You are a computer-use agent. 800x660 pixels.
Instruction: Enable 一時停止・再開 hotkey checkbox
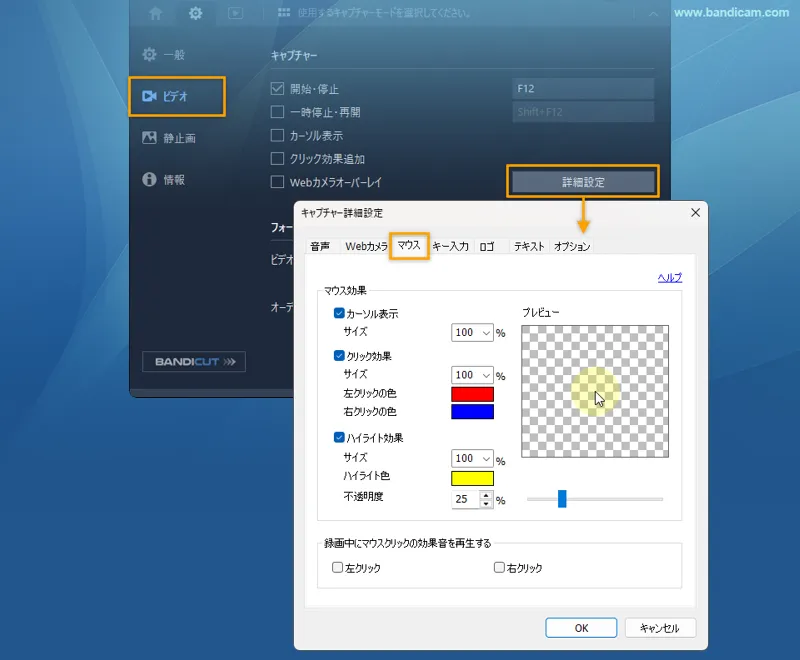click(277, 112)
